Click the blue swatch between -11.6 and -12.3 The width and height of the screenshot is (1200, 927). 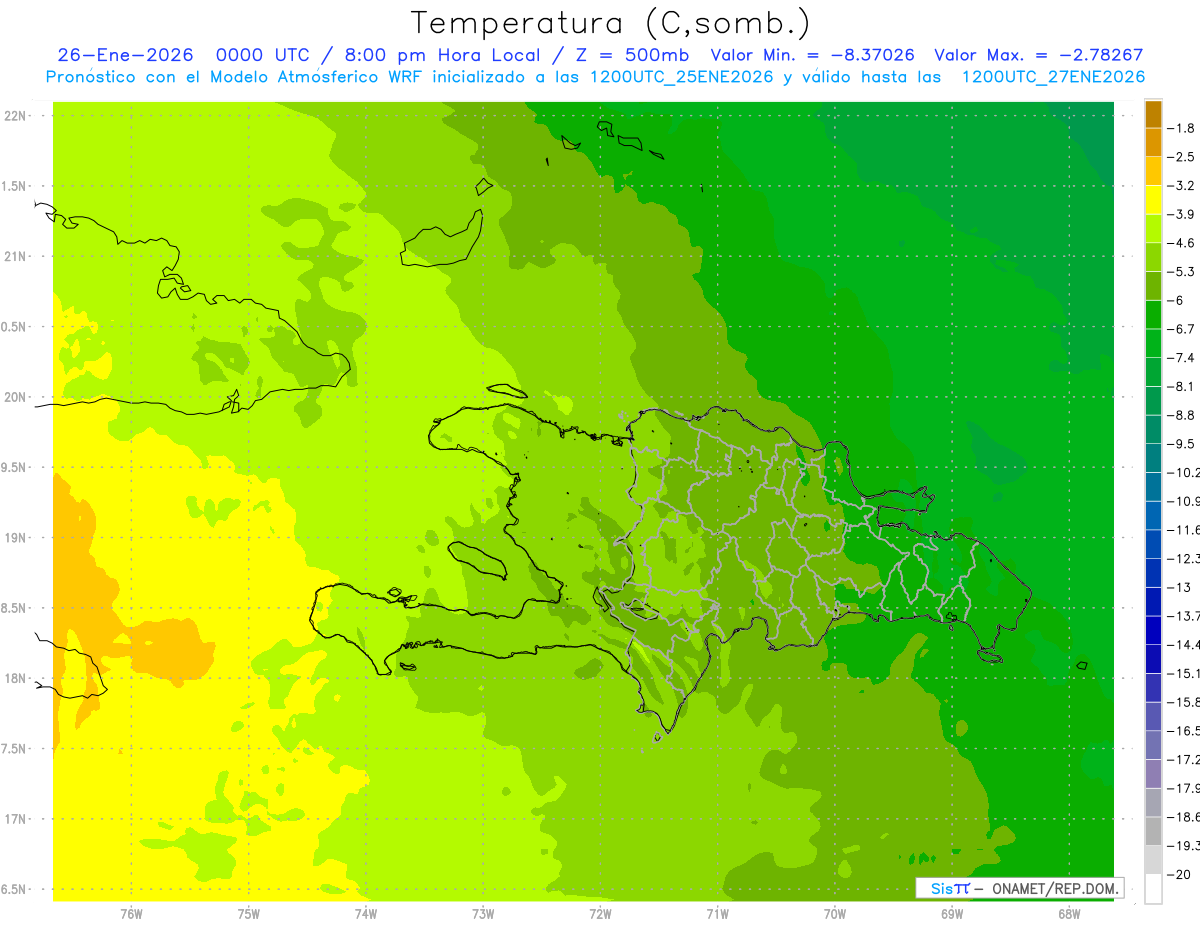1153,544
